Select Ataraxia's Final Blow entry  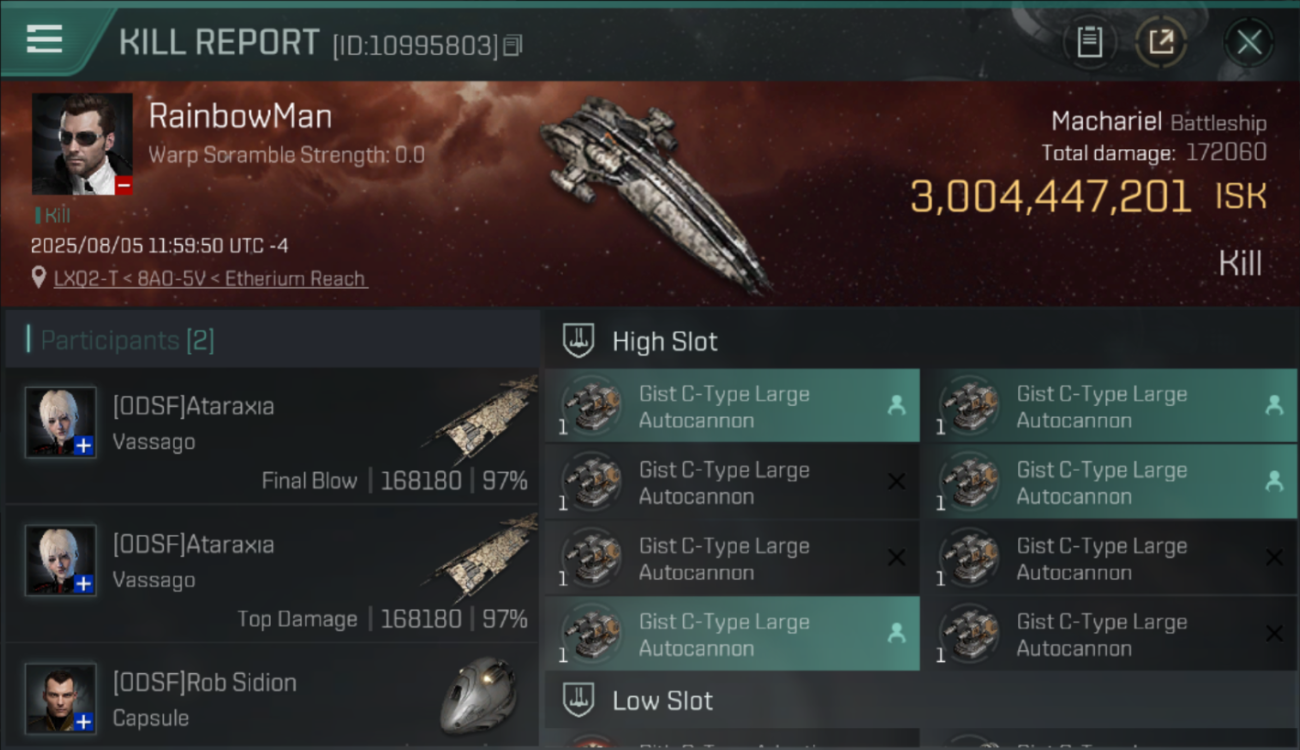[272, 435]
